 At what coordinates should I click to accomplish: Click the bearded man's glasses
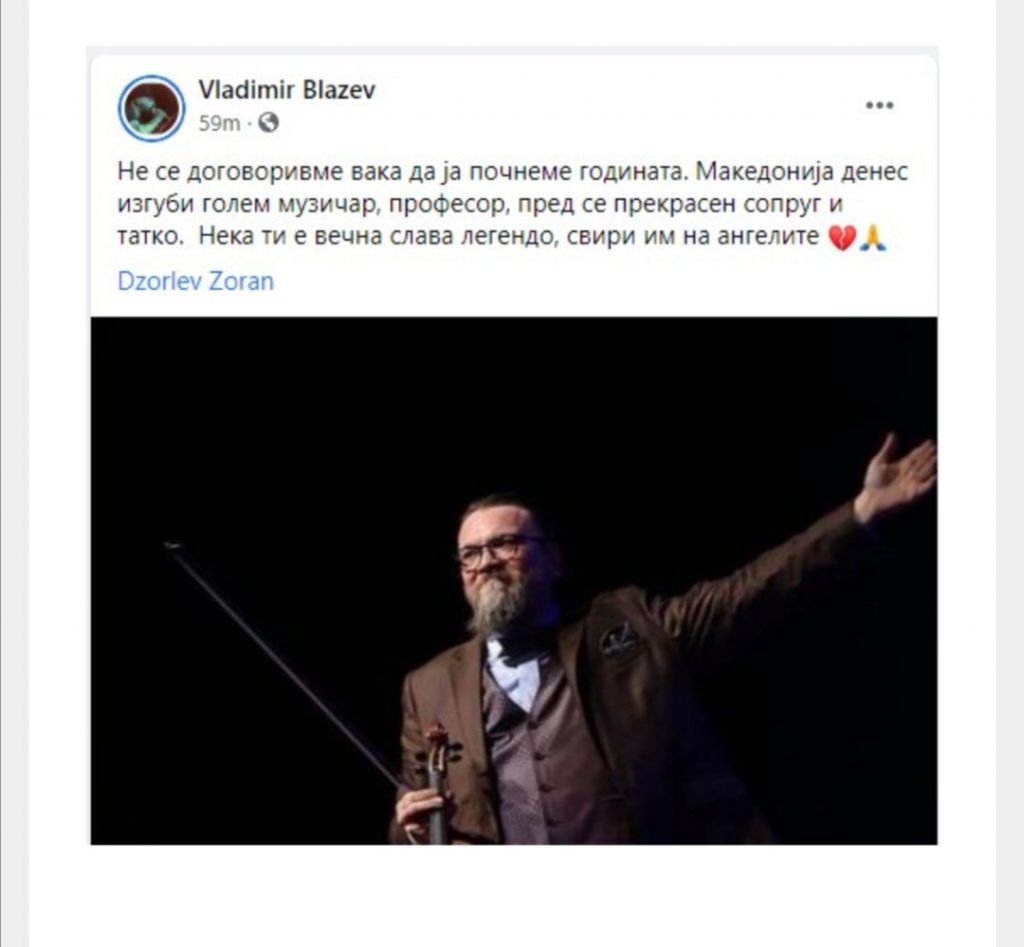point(498,550)
